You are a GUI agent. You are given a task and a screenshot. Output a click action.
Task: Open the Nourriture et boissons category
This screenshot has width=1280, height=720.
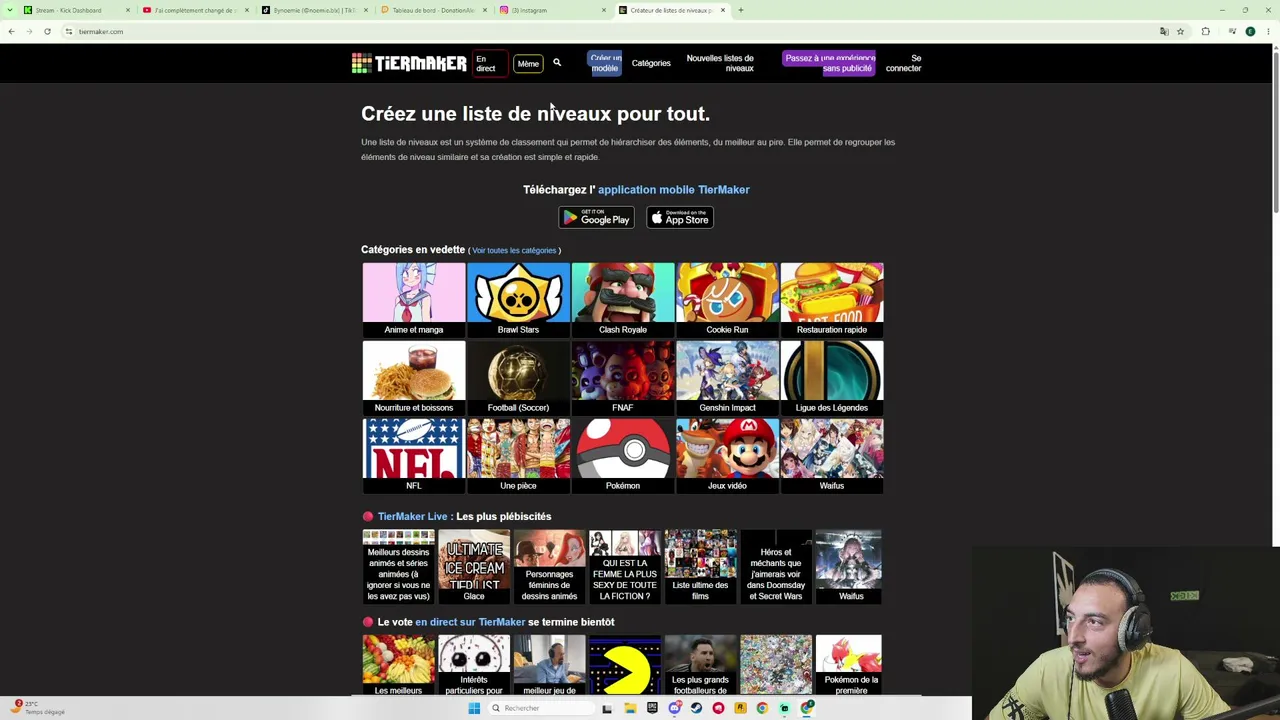coord(414,378)
